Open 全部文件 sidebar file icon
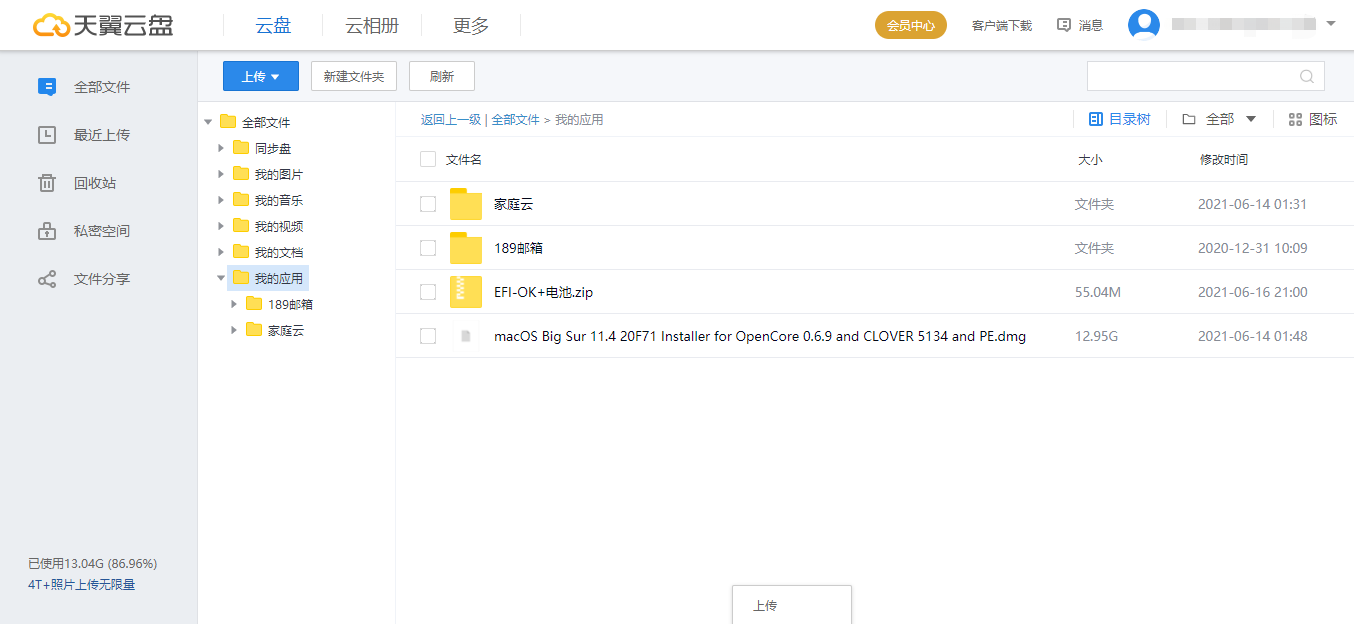 pyautogui.click(x=47, y=87)
